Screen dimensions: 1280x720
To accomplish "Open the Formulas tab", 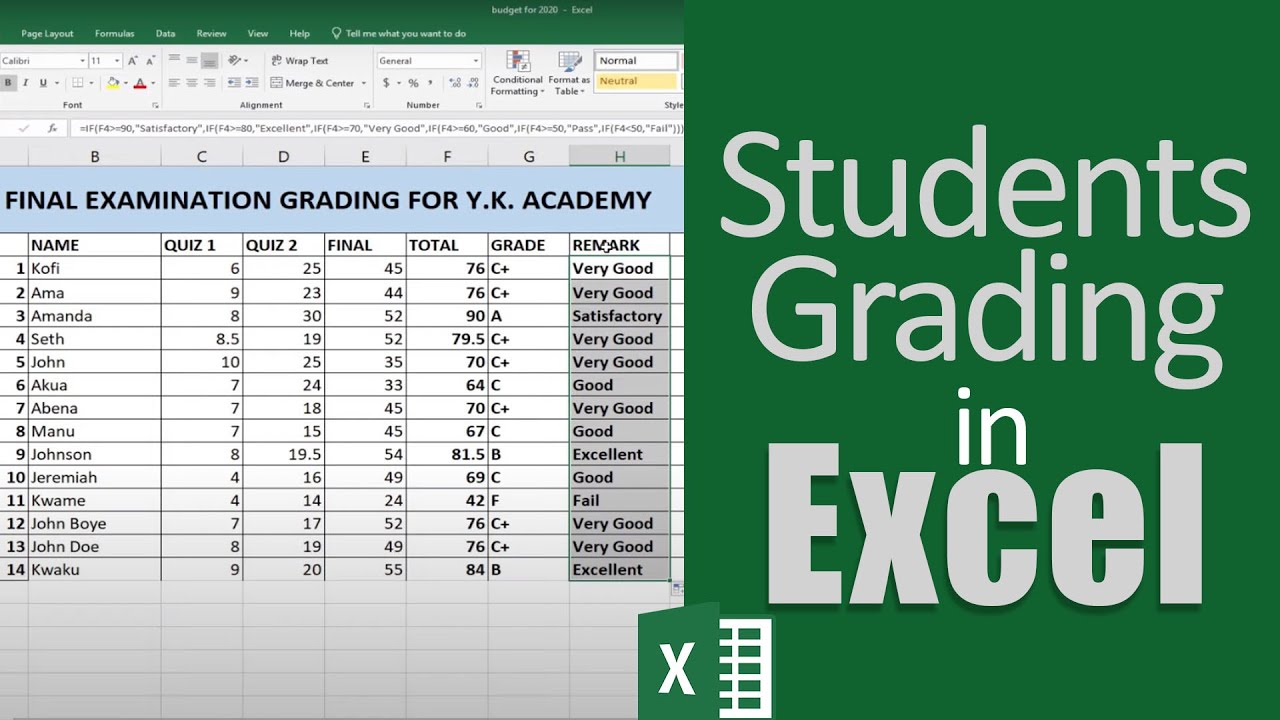I will coord(114,33).
